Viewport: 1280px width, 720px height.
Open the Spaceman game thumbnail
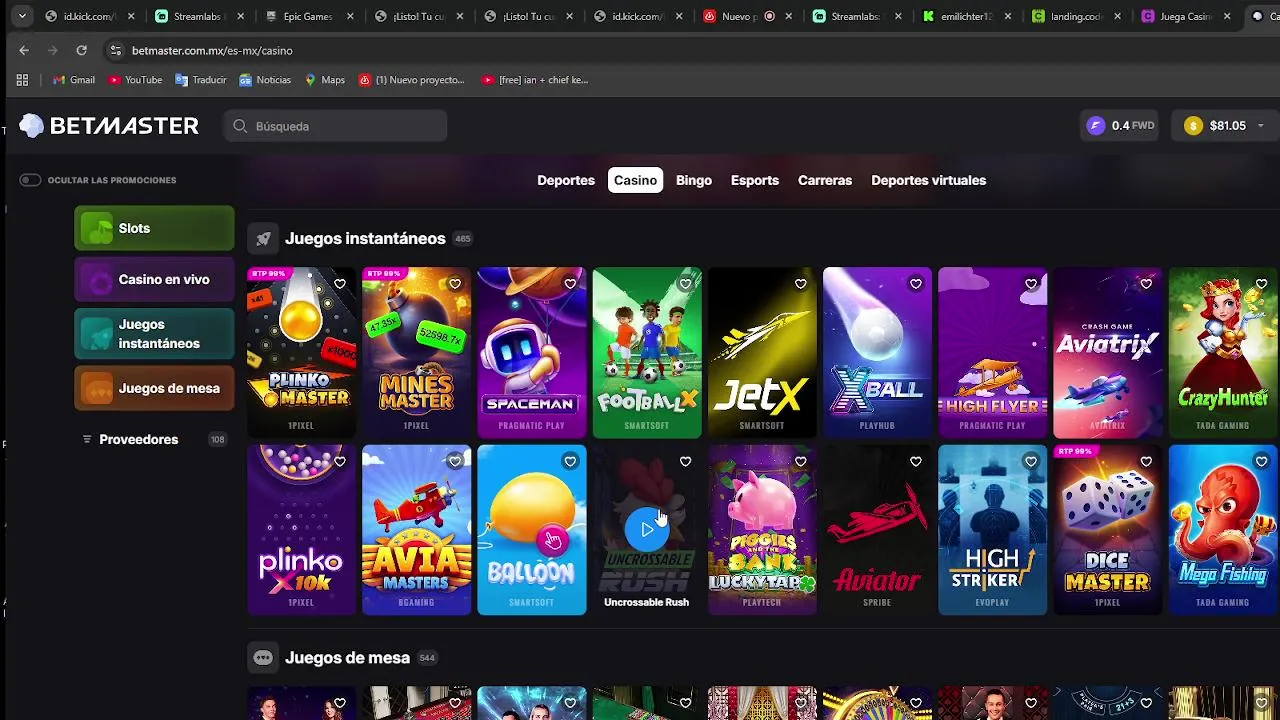(x=532, y=352)
